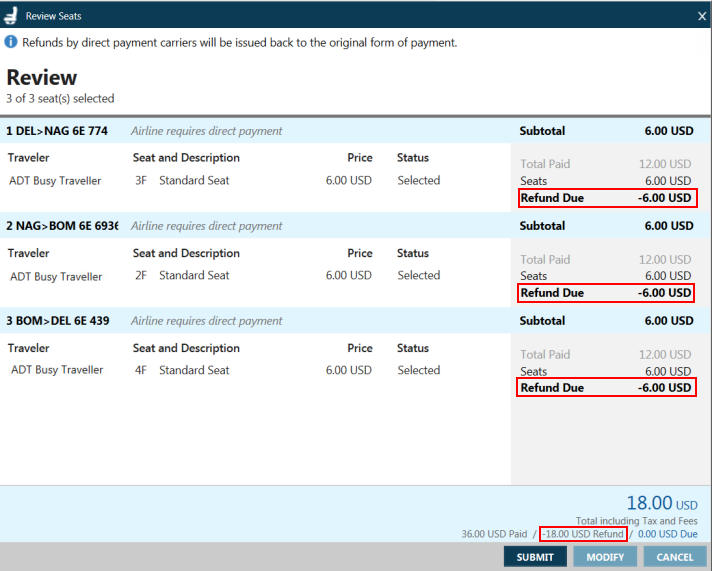Viewport: 712px width, 571px height.
Task: Cancel the seat review
Action: (675, 557)
